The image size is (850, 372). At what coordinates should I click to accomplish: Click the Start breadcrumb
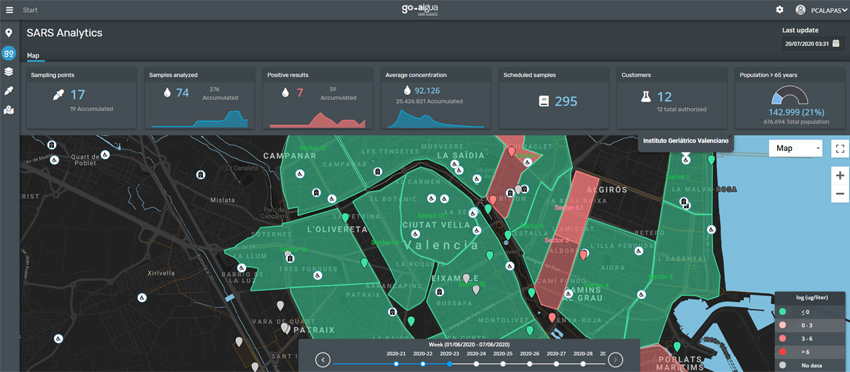30,10
